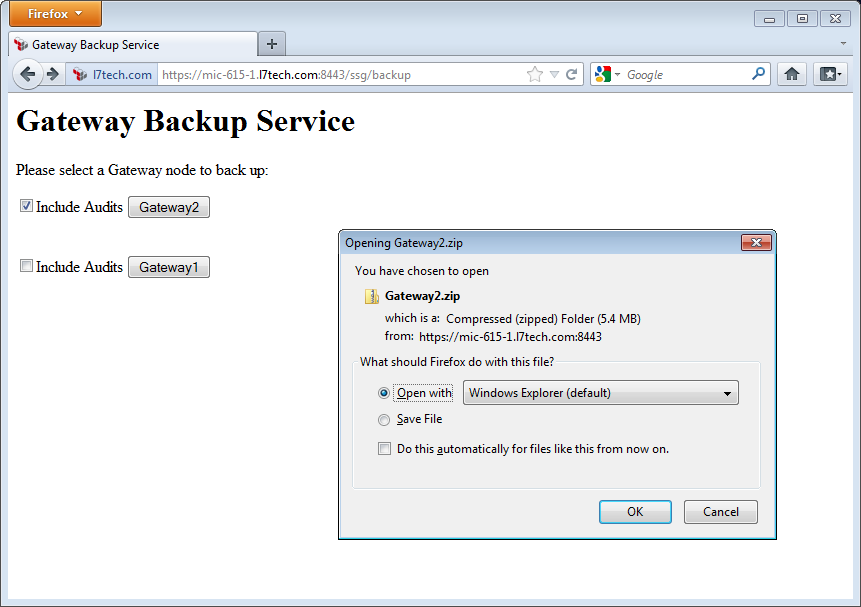Go back using the back arrow
The image size is (861, 607).
[x=27, y=74]
